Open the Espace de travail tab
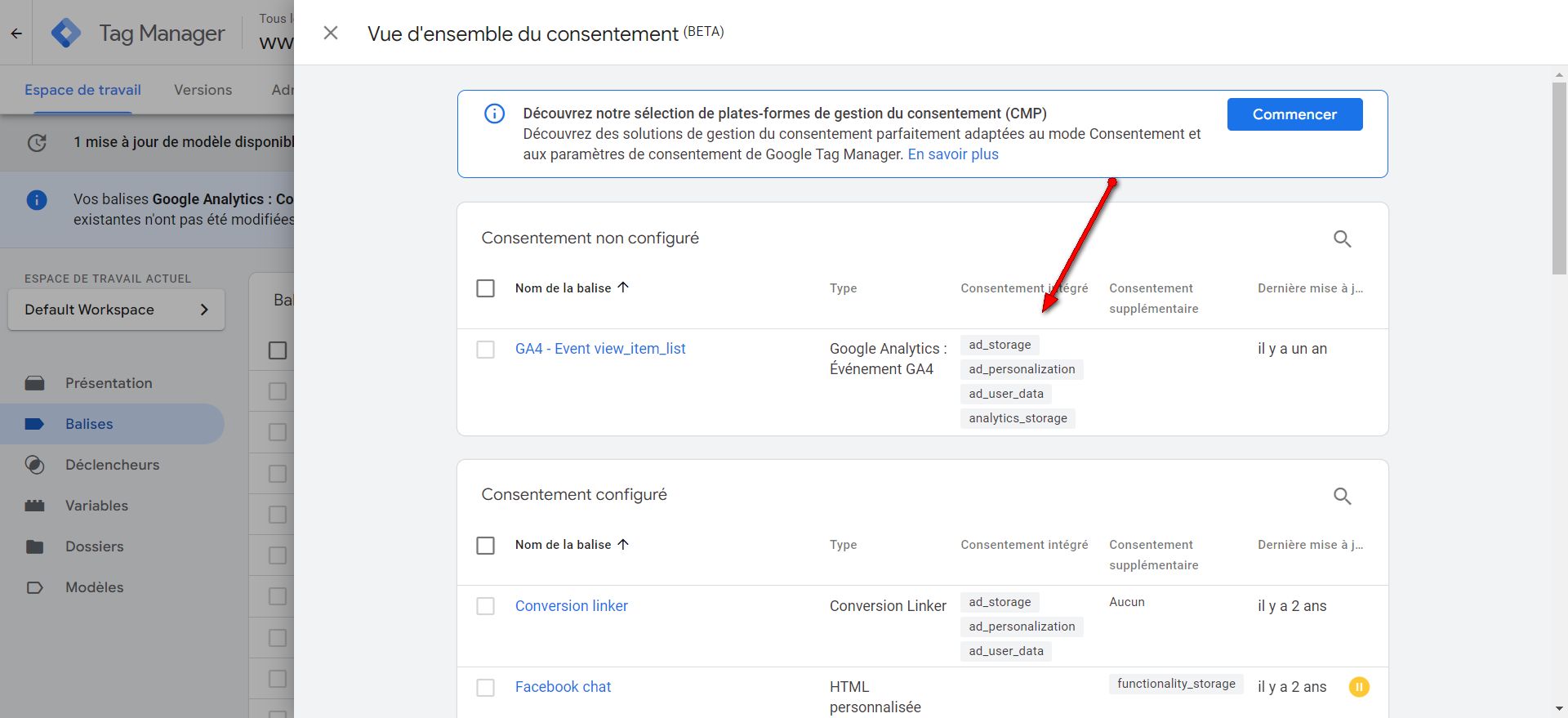Image resolution: width=1568 pixels, height=718 pixels. pyautogui.click(x=82, y=90)
